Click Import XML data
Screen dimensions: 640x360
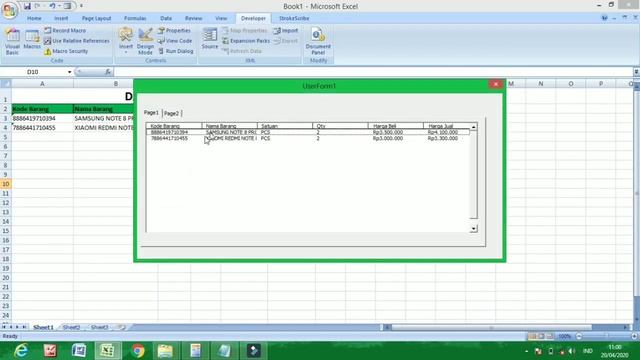[286, 31]
